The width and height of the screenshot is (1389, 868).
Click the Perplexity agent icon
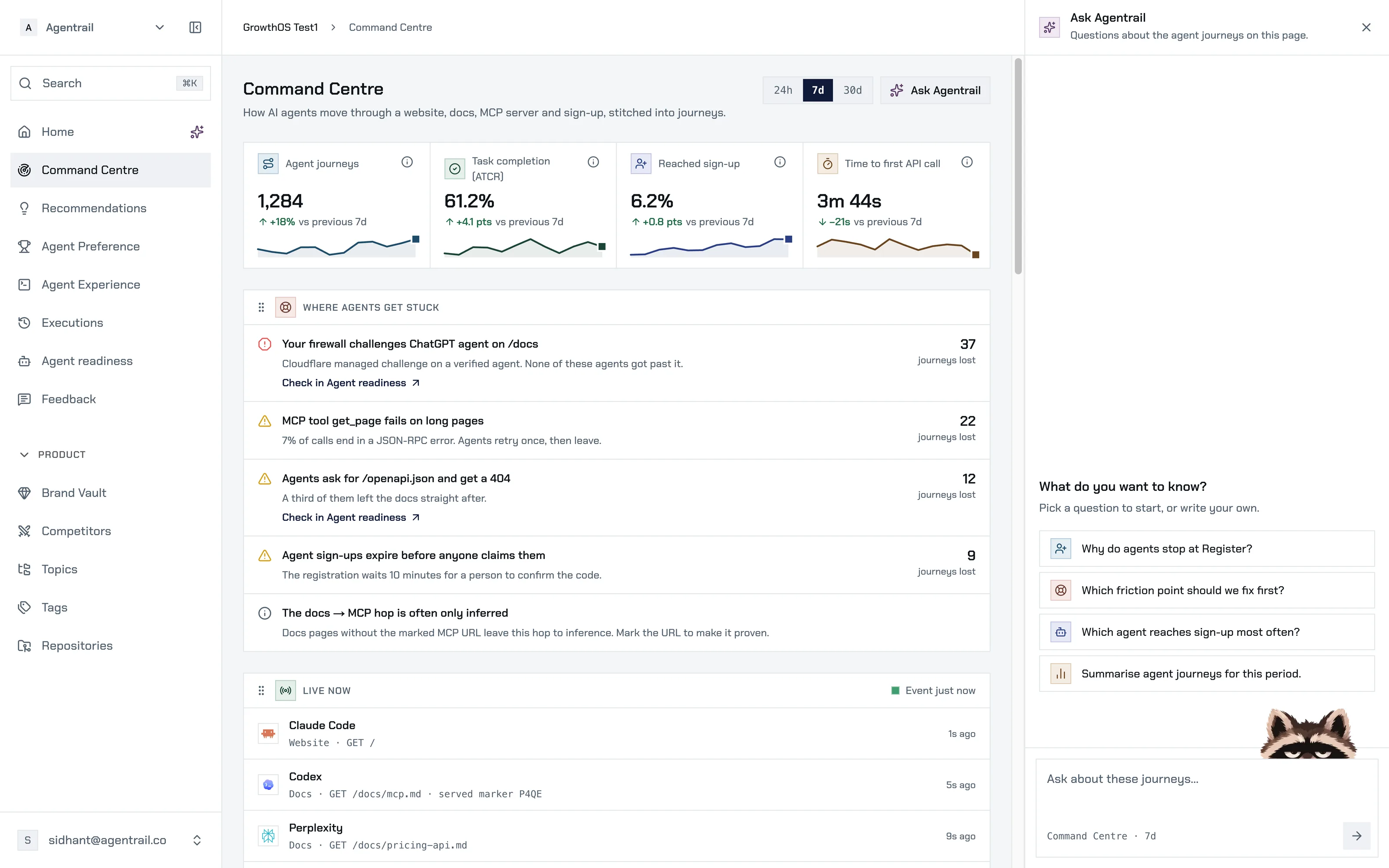tap(268, 836)
